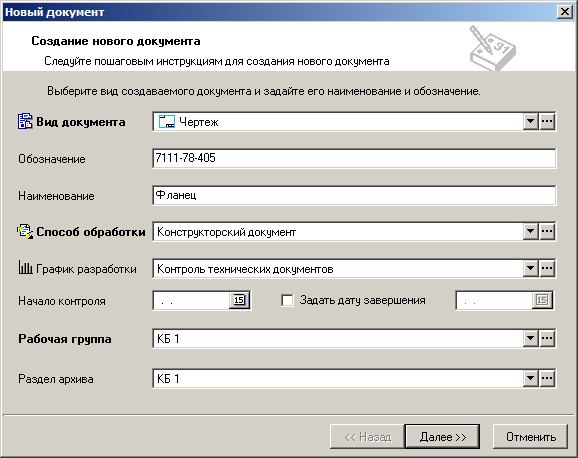Image resolution: width=578 pixels, height=458 pixels.
Task: Enable Задать дату завершения checkbox
Action: pos(287,300)
